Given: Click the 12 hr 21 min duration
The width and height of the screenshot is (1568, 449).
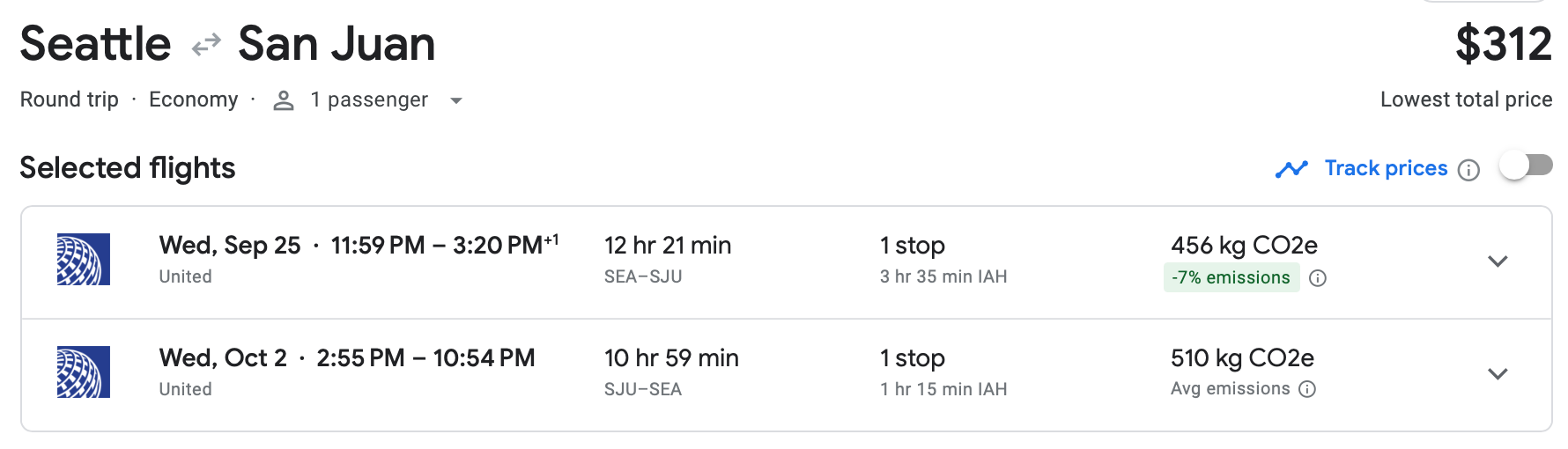Looking at the screenshot, I should click(x=668, y=246).
